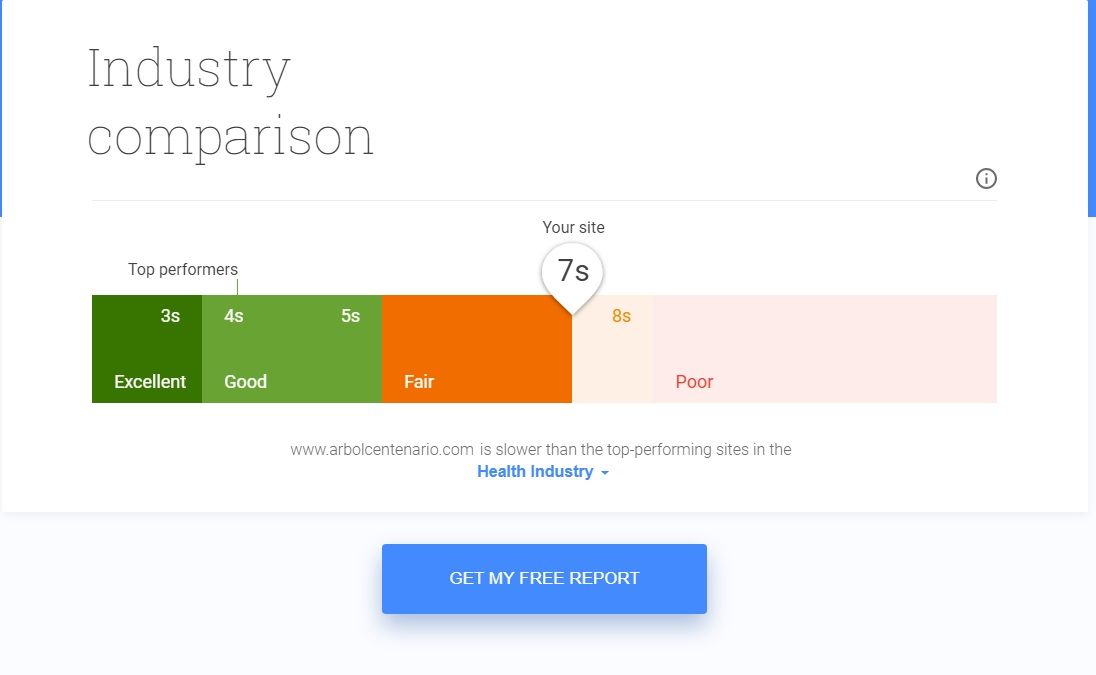This screenshot has width=1096, height=675.
Task: Click the 5s label in the bar
Action: (x=350, y=316)
